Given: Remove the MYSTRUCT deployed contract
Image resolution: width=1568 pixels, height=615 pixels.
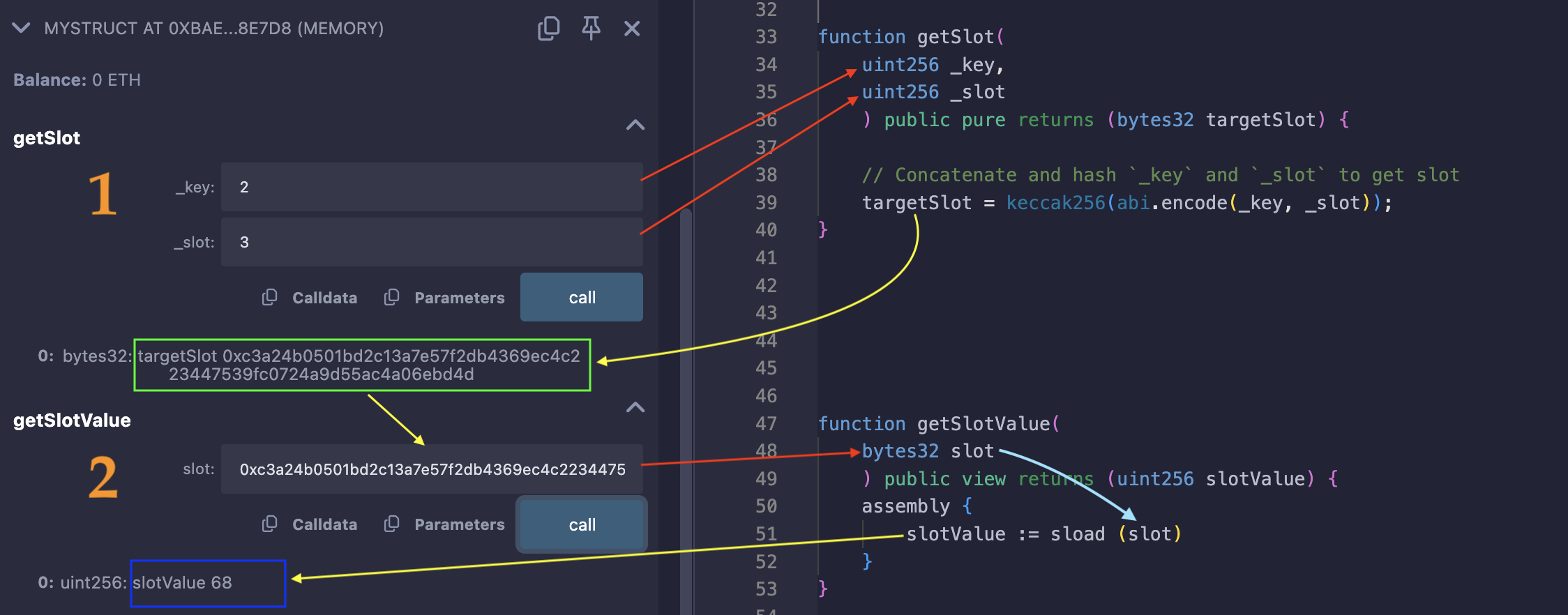Looking at the screenshot, I should tap(632, 29).
